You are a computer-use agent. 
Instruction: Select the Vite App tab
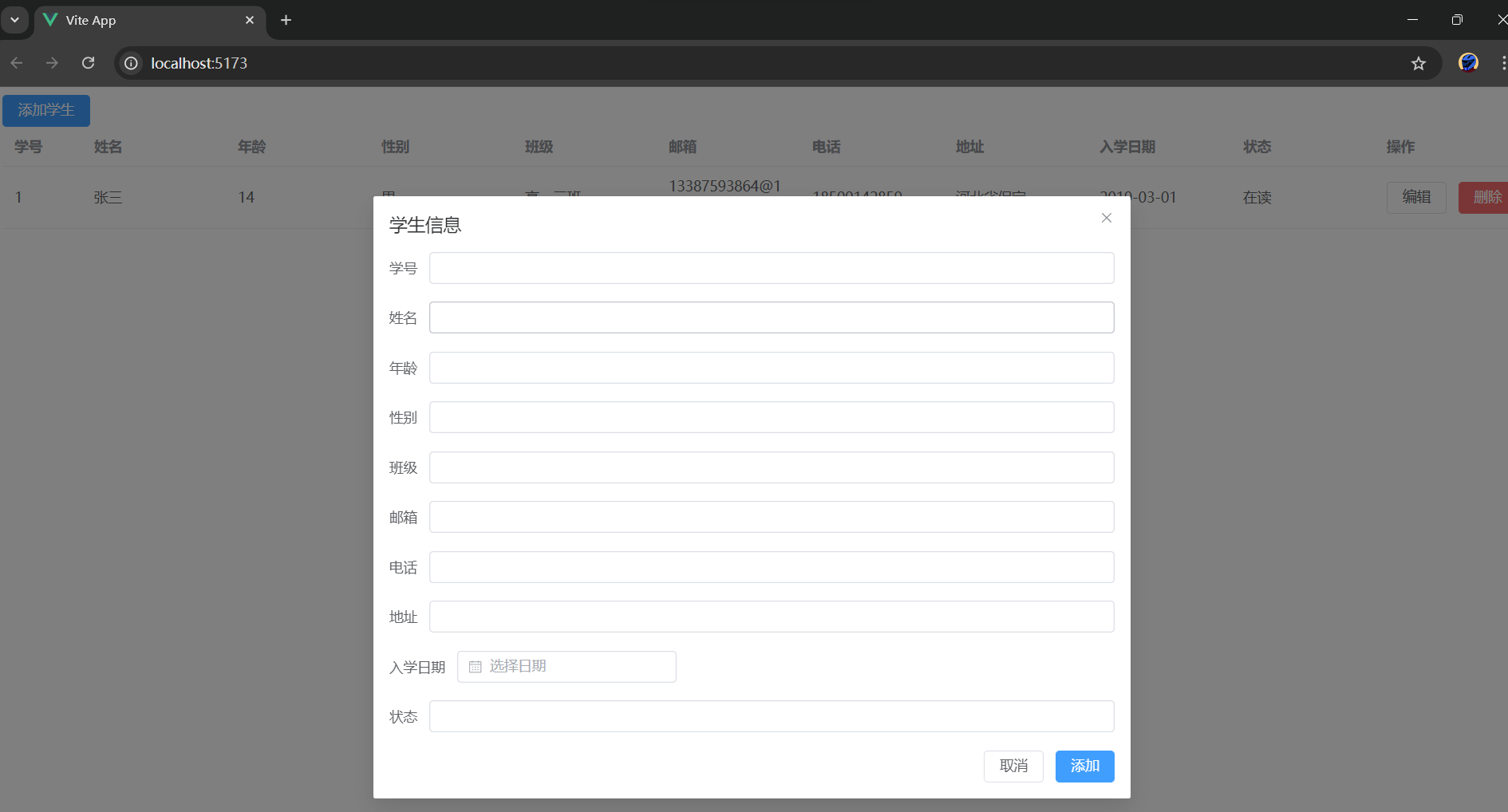(150, 20)
